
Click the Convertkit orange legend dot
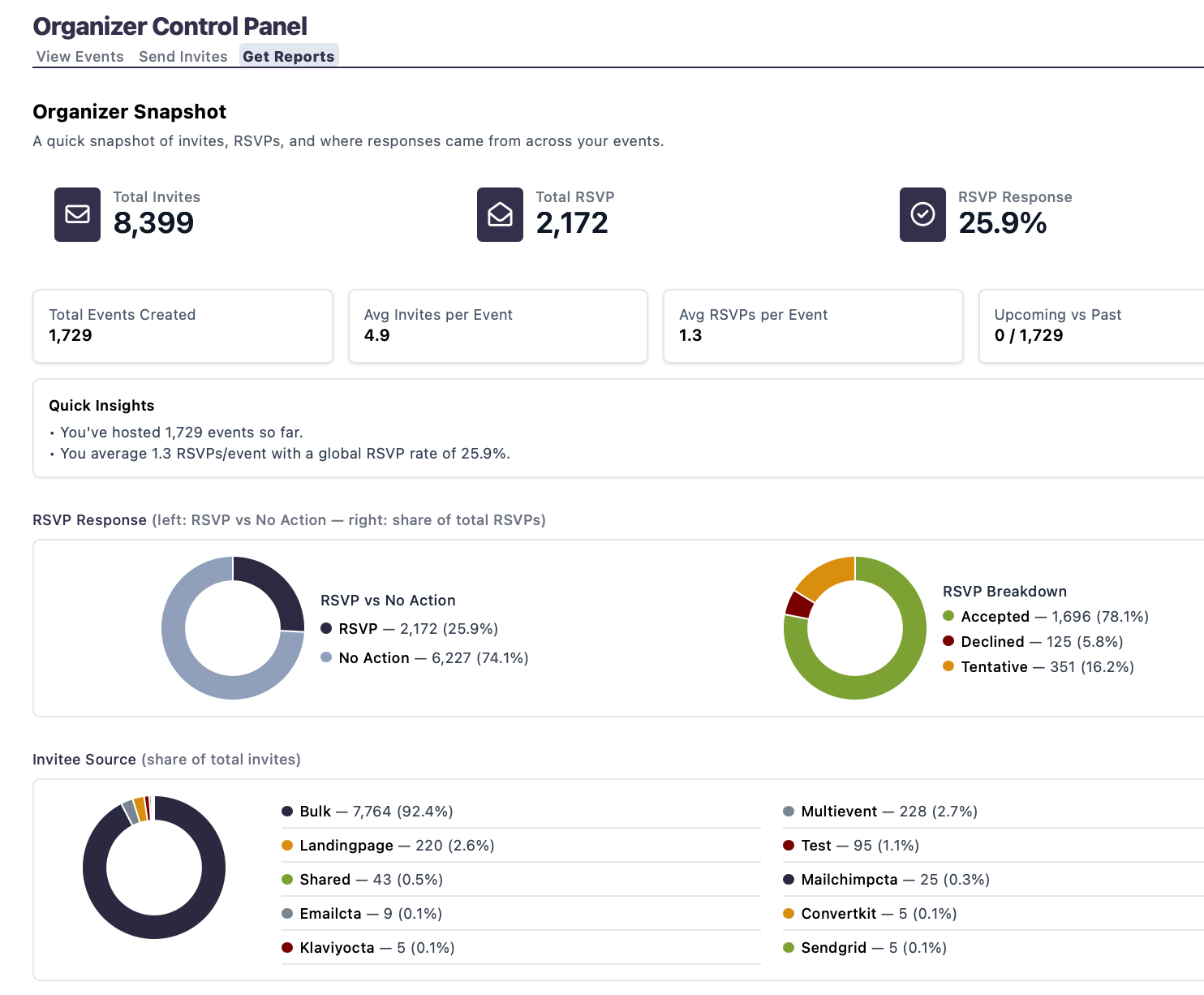[789, 913]
